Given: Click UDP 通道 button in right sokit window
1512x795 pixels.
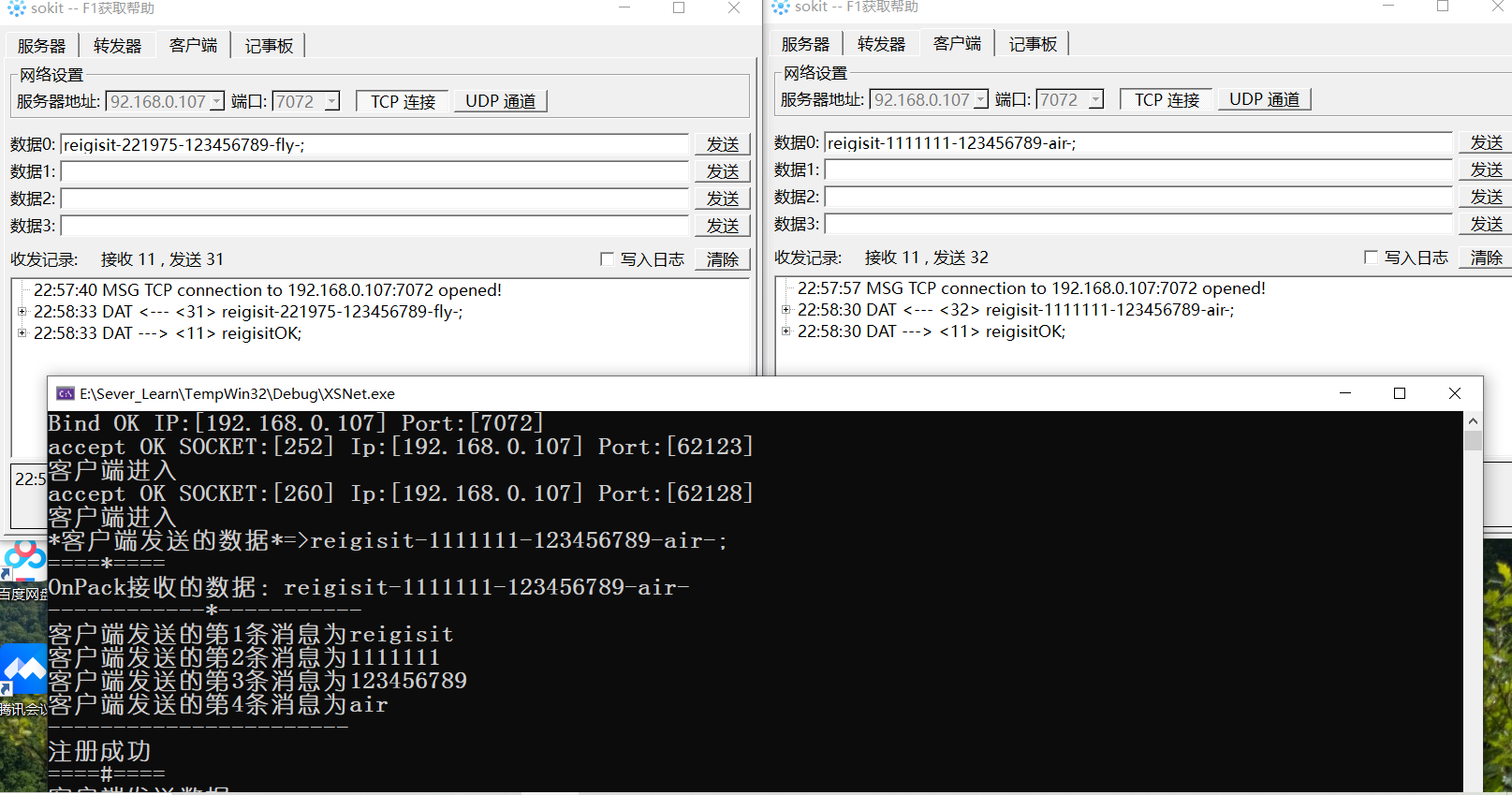Looking at the screenshot, I should (x=1265, y=99).
